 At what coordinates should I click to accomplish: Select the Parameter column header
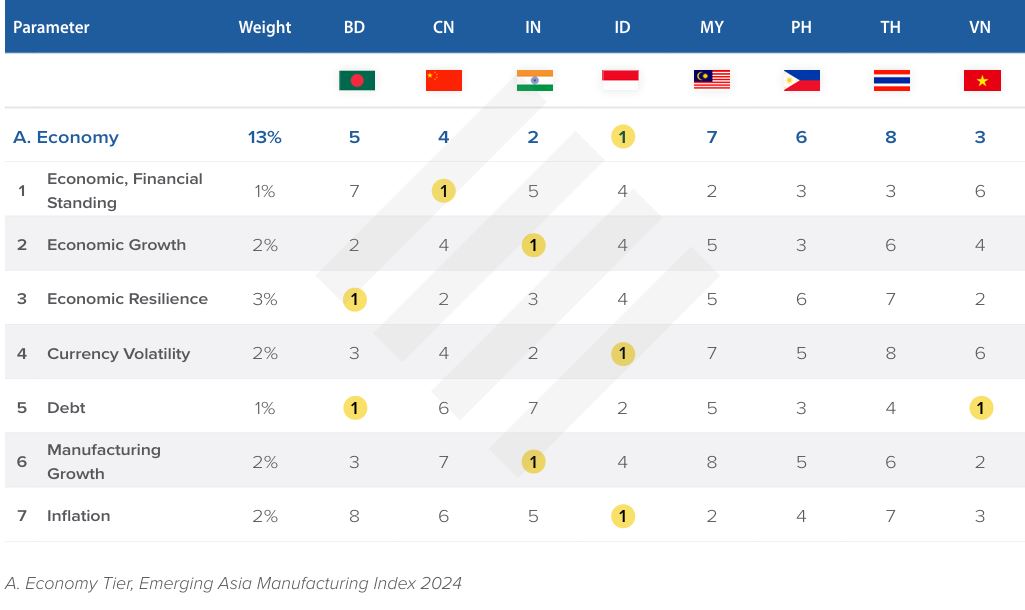[51, 27]
